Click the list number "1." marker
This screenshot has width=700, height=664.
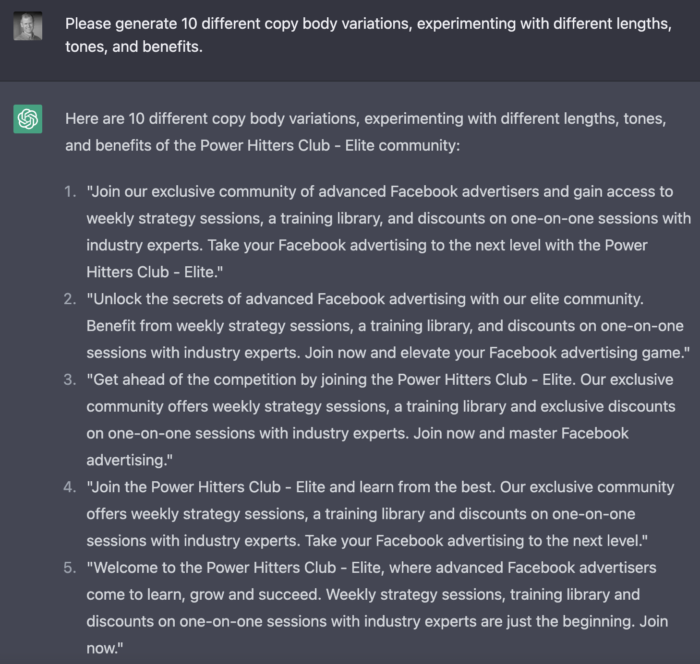coord(70,192)
